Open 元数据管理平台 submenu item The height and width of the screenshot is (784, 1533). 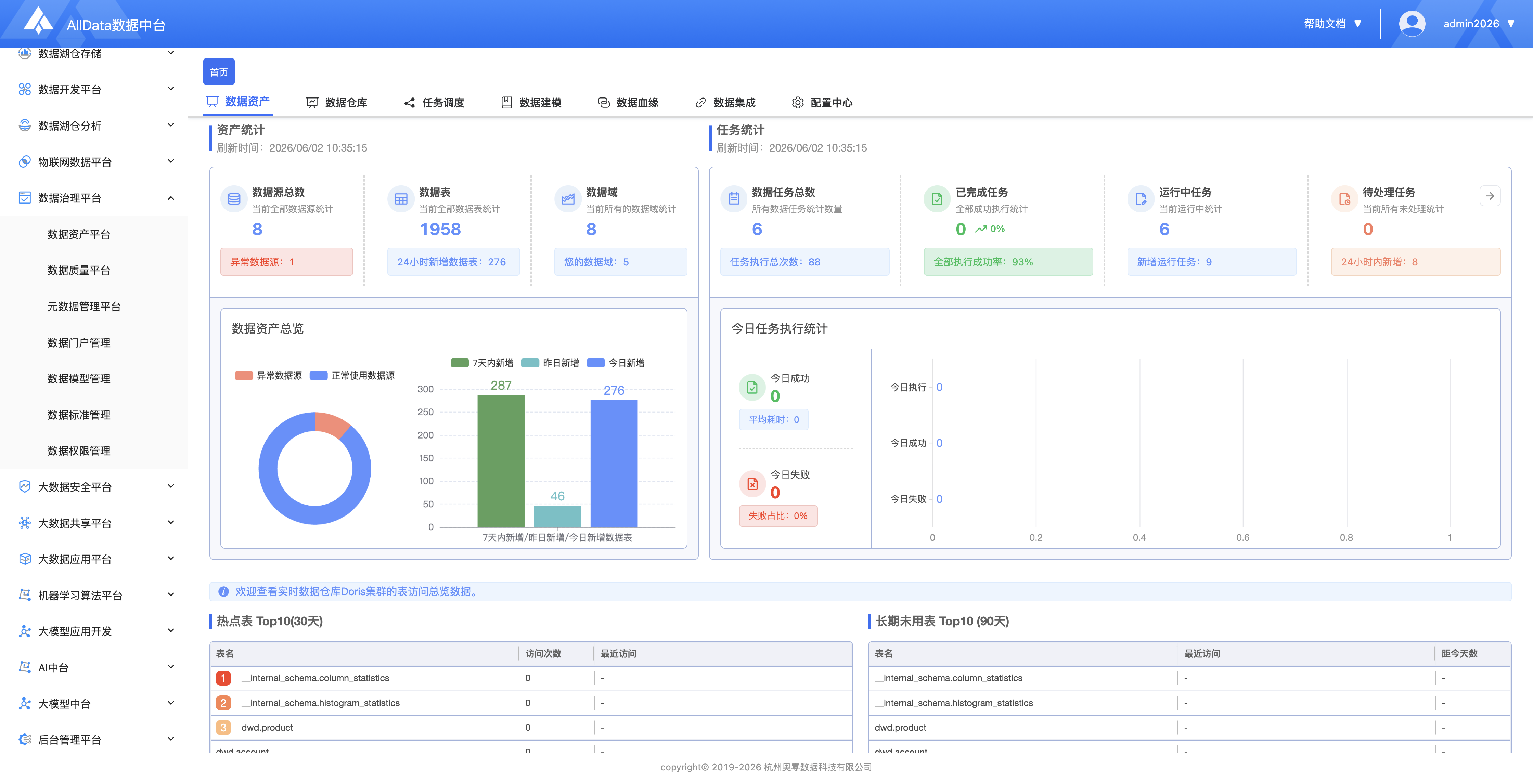click(x=84, y=306)
